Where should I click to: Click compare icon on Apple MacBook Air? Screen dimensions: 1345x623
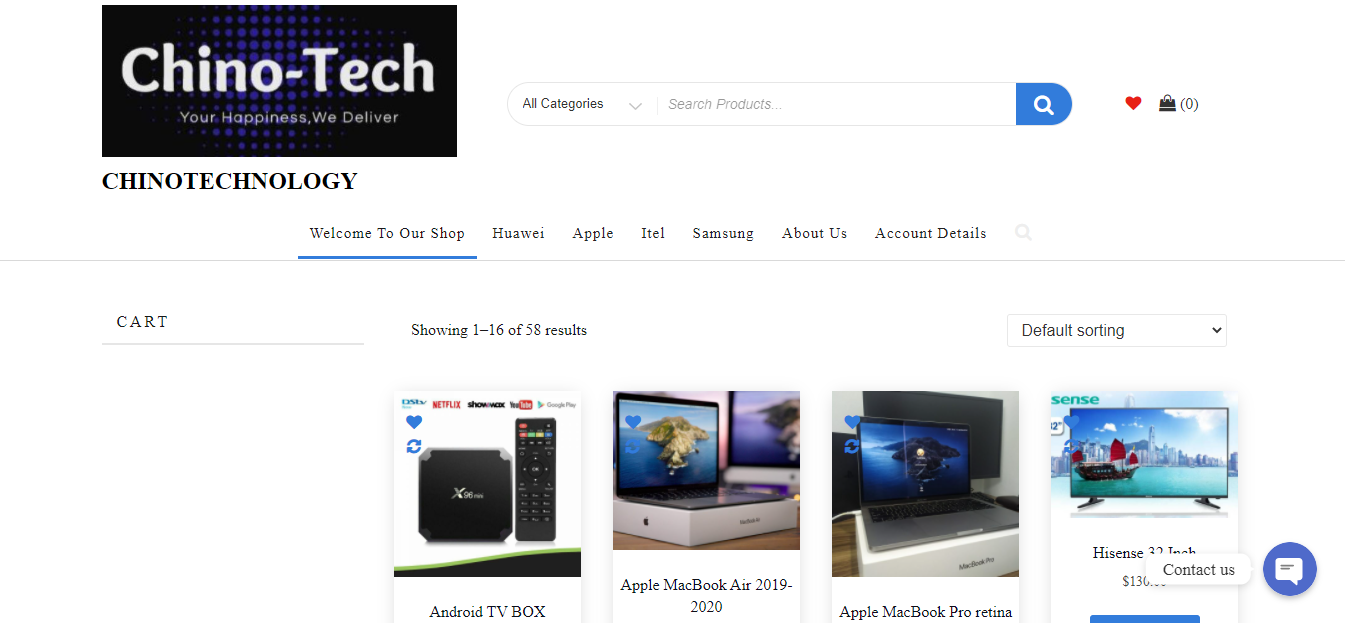click(x=633, y=446)
